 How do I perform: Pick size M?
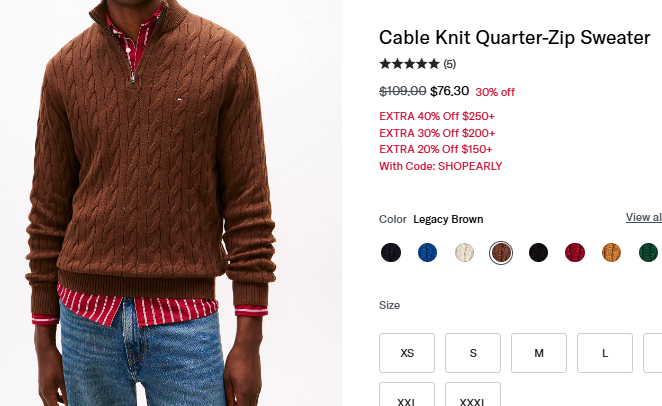coord(539,353)
